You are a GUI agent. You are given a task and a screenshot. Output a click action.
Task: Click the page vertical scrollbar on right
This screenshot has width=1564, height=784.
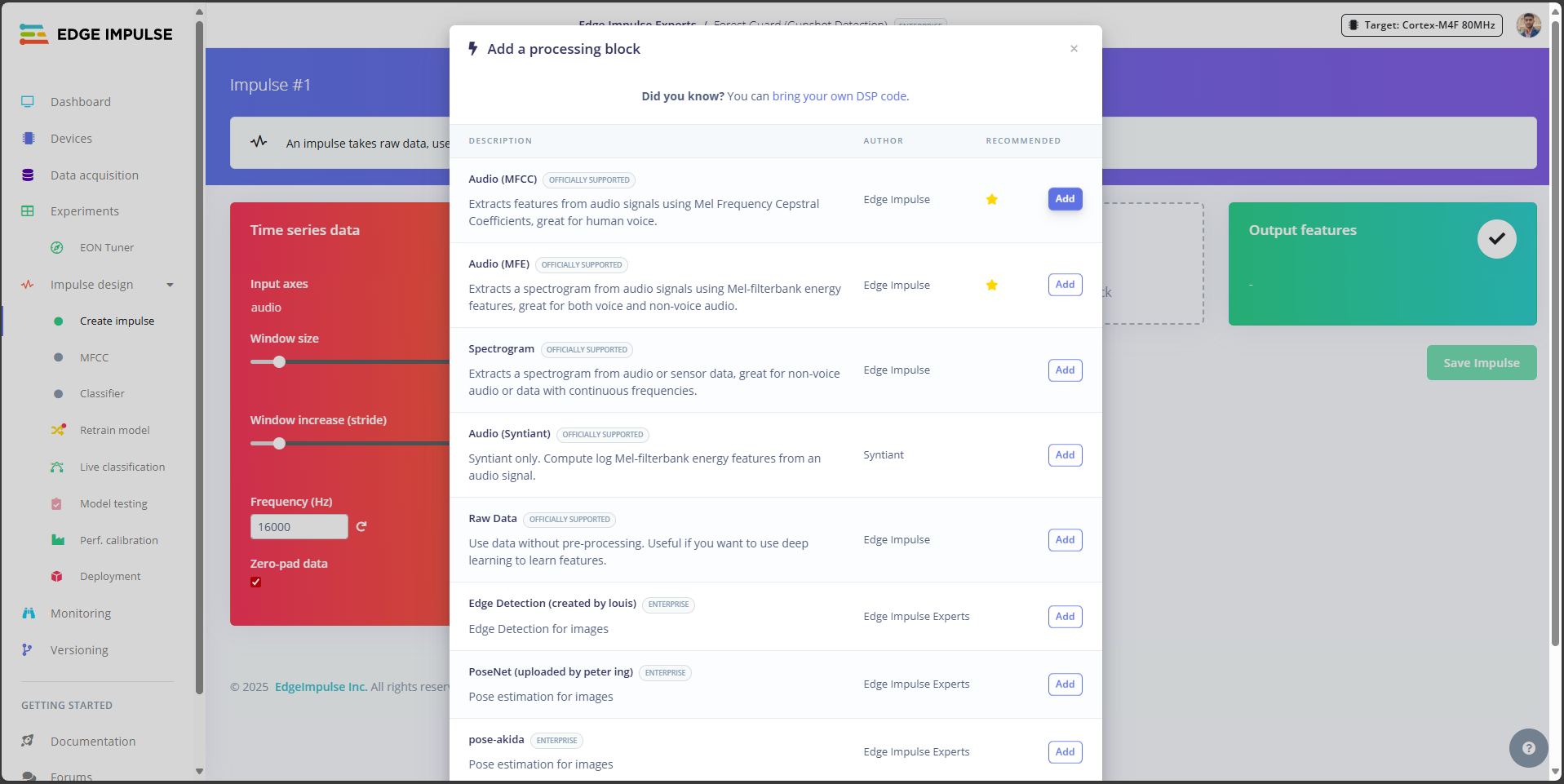[x=1556, y=334]
